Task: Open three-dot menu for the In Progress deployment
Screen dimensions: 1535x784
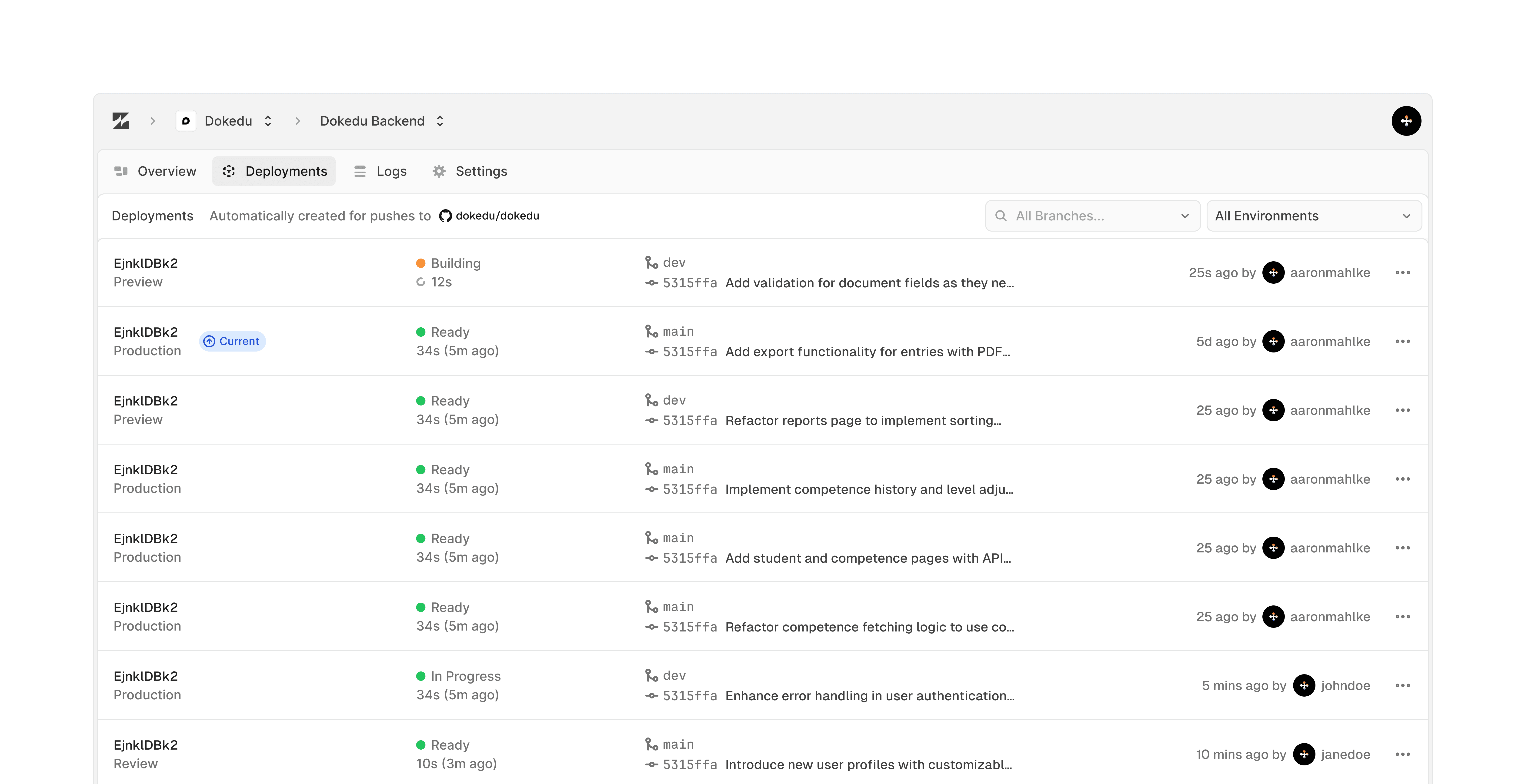Action: (x=1402, y=686)
